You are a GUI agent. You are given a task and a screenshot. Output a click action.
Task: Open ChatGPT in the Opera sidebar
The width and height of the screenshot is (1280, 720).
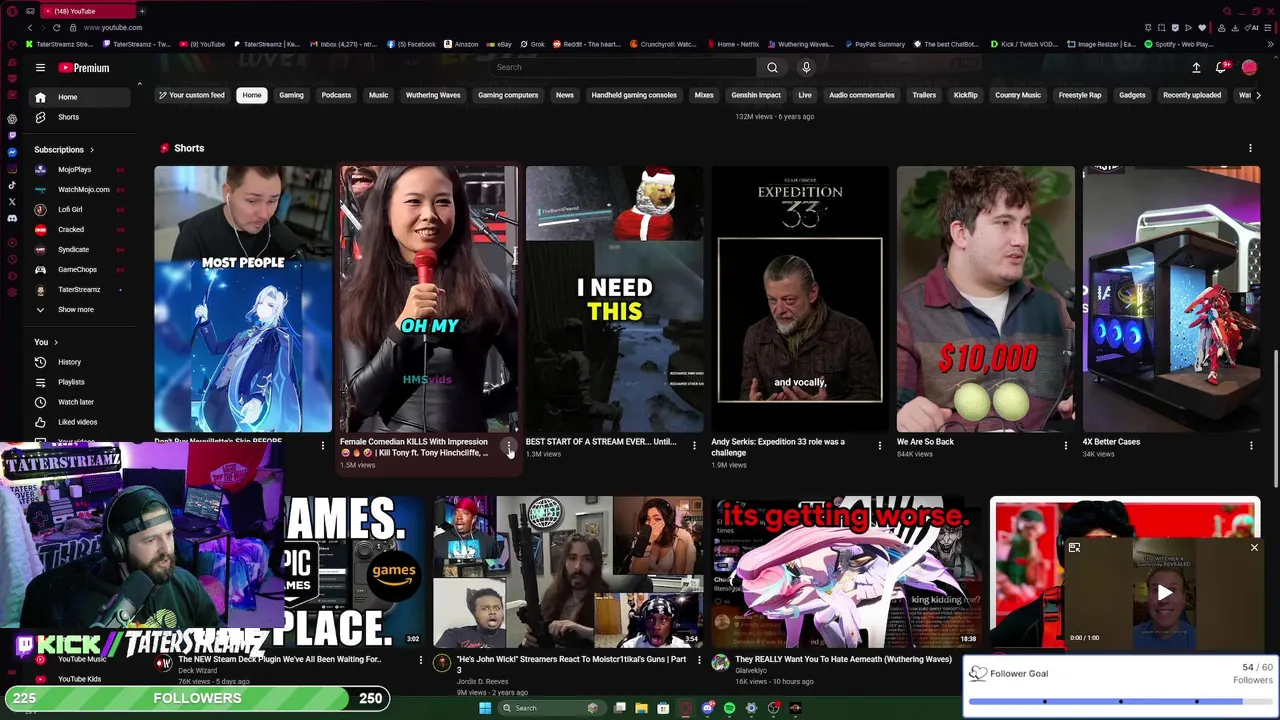coord(12,118)
